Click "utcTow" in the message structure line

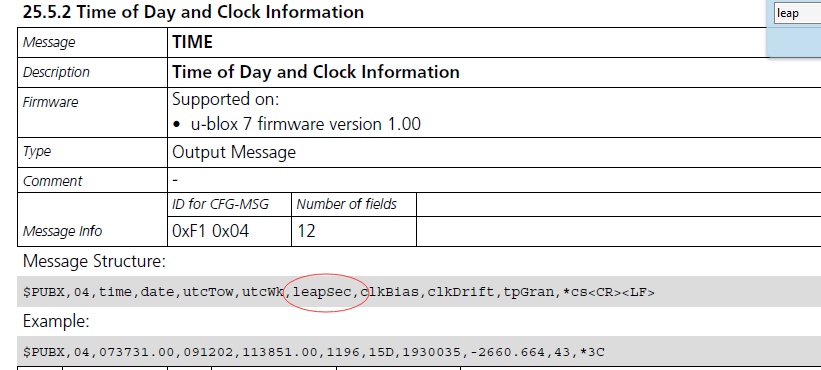tap(208, 291)
